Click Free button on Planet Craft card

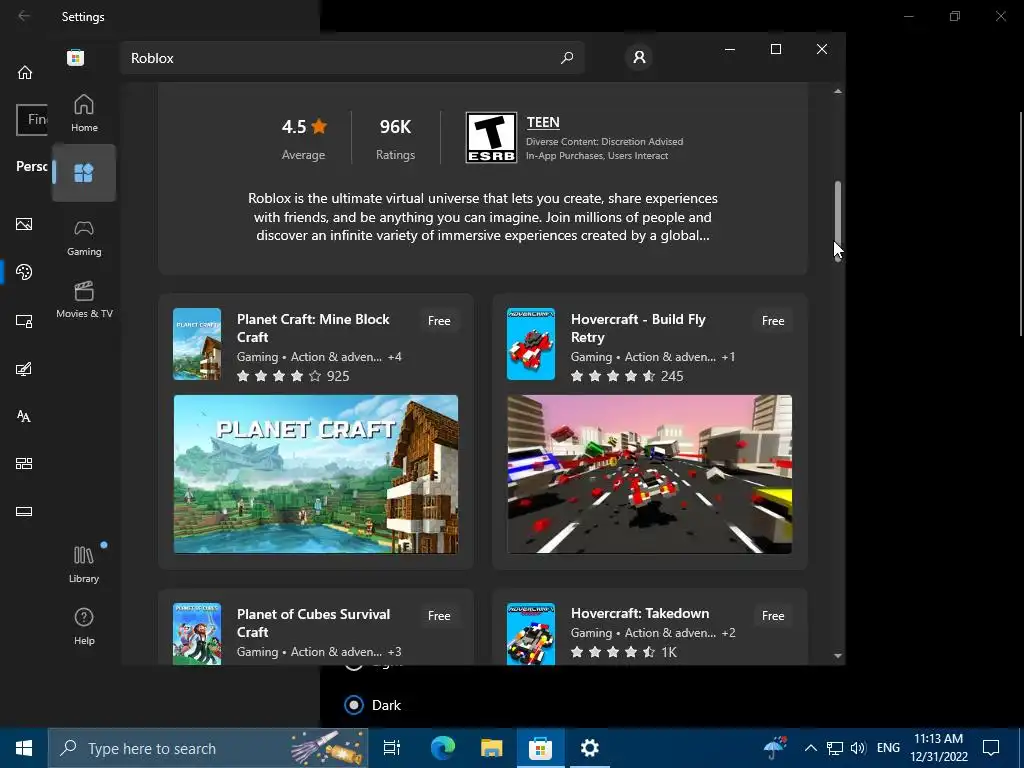(x=439, y=321)
